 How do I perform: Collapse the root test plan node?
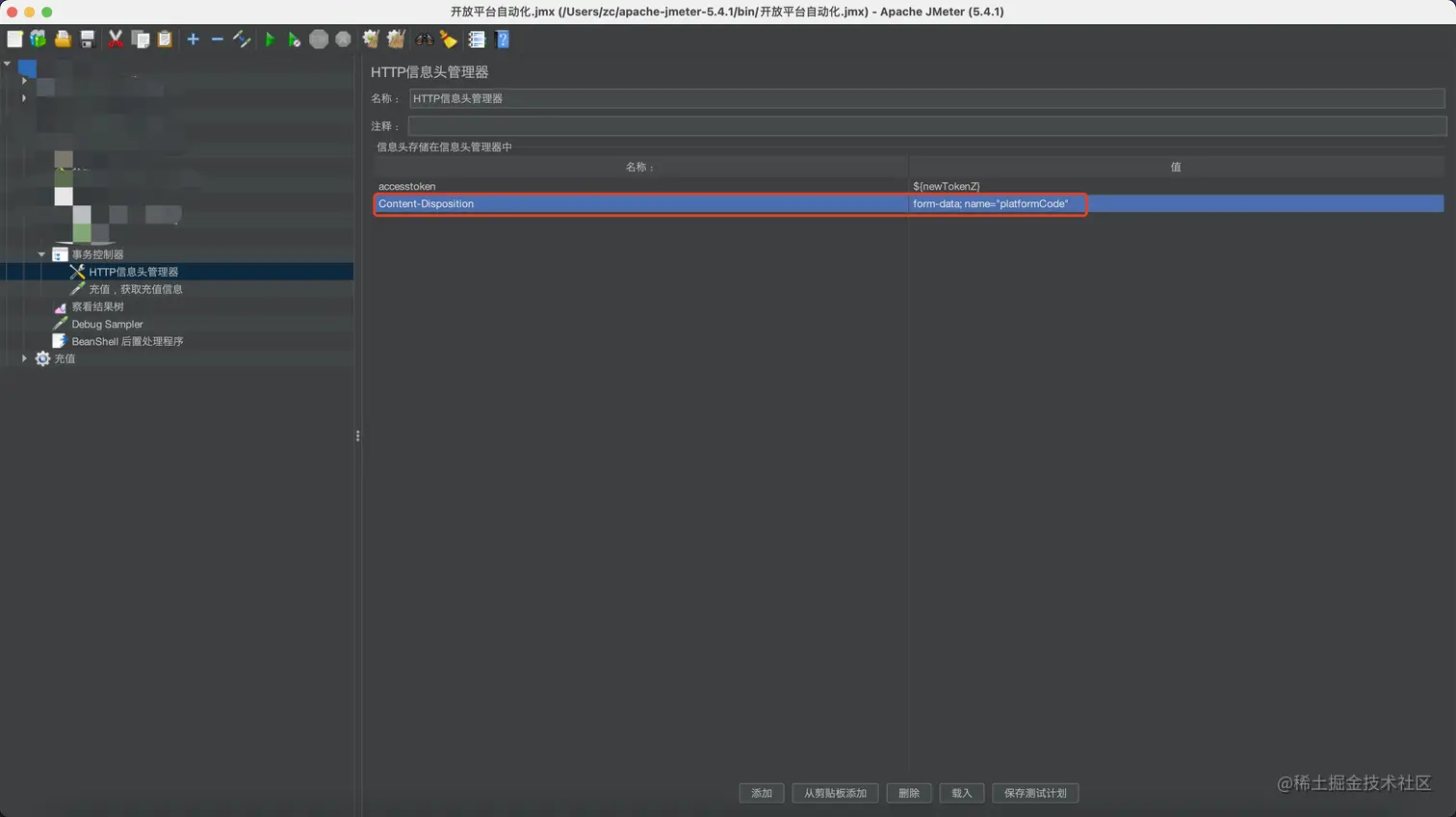coord(8,64)
